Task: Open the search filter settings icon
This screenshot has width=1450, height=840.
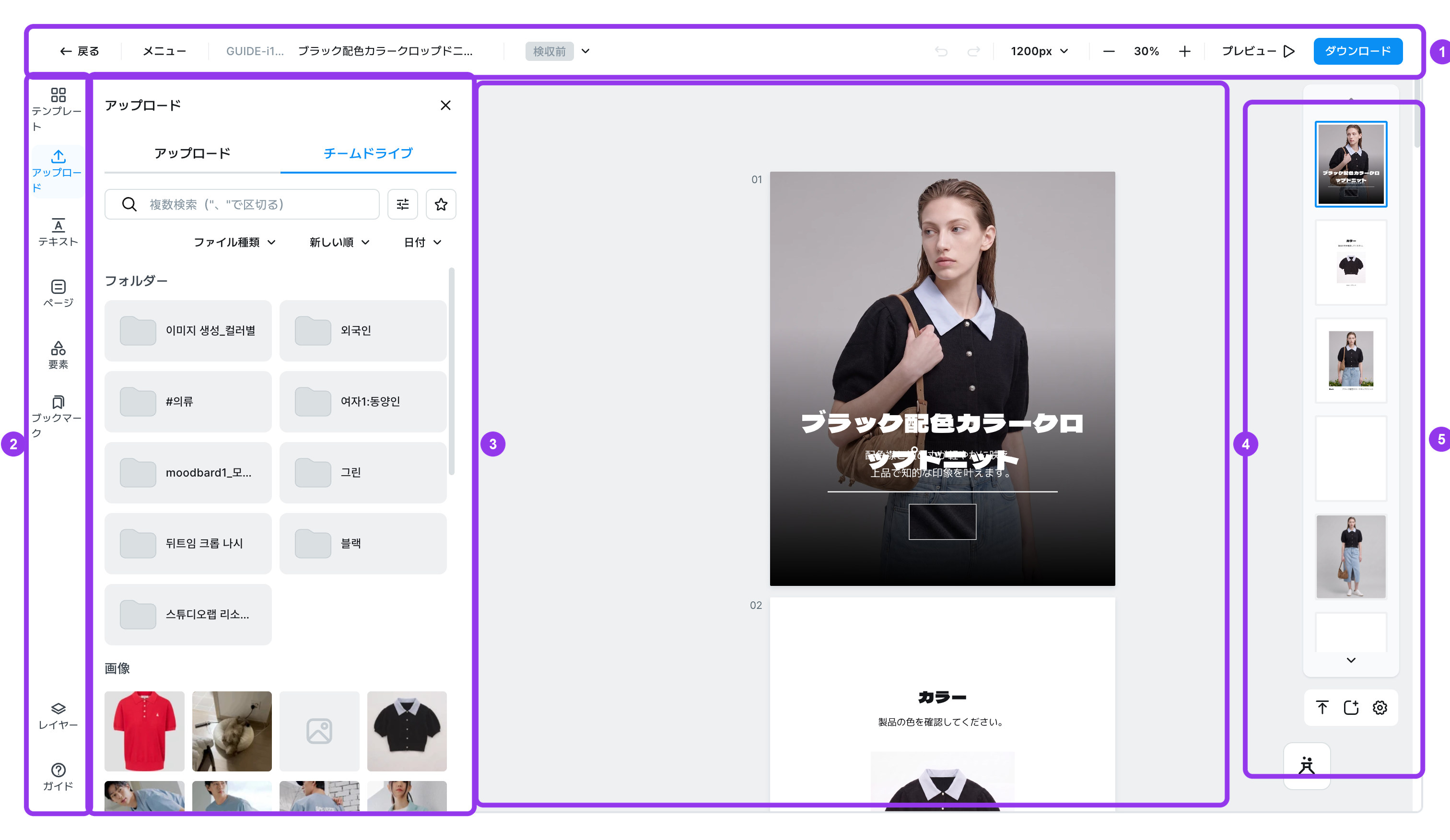Action: pos(403,204)
